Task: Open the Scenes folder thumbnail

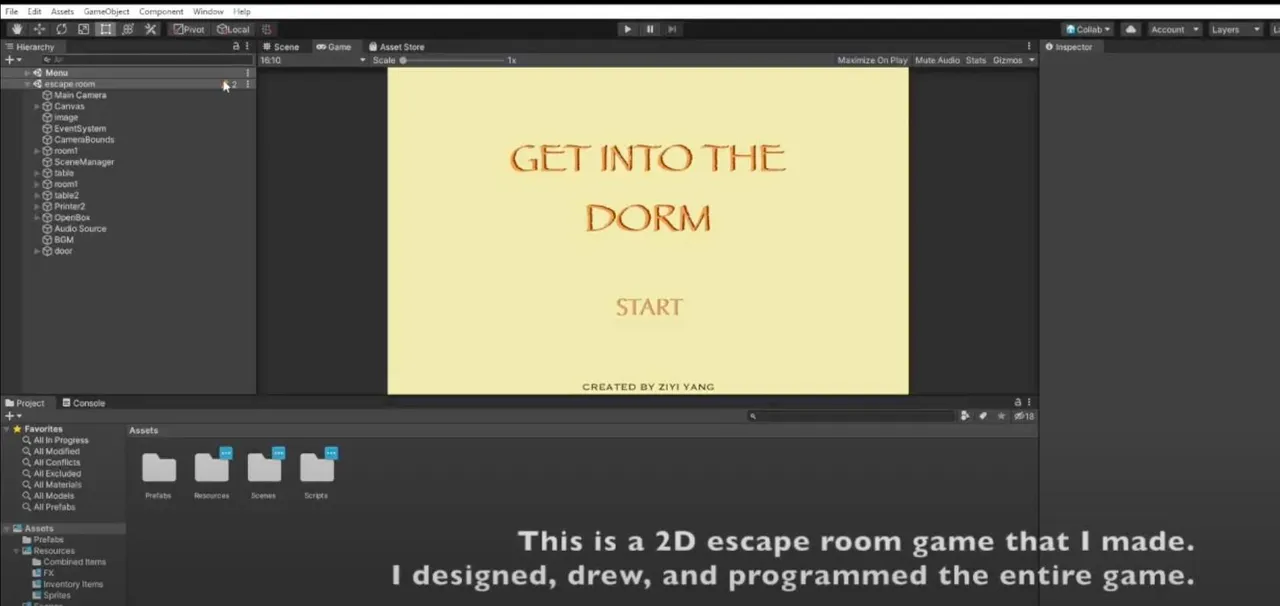Action: pos(264,468)
